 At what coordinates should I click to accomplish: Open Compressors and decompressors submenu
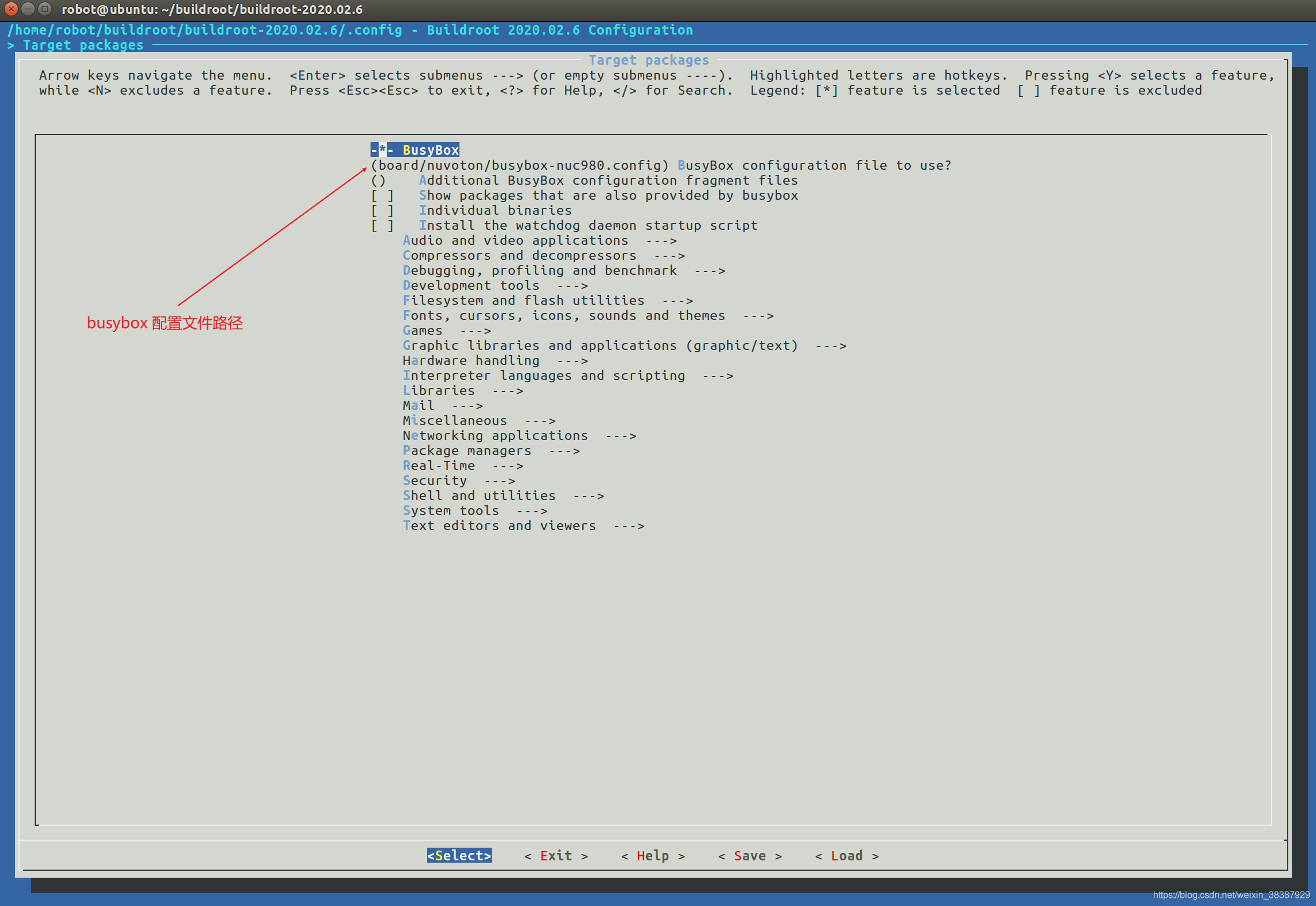pos(544,255)
